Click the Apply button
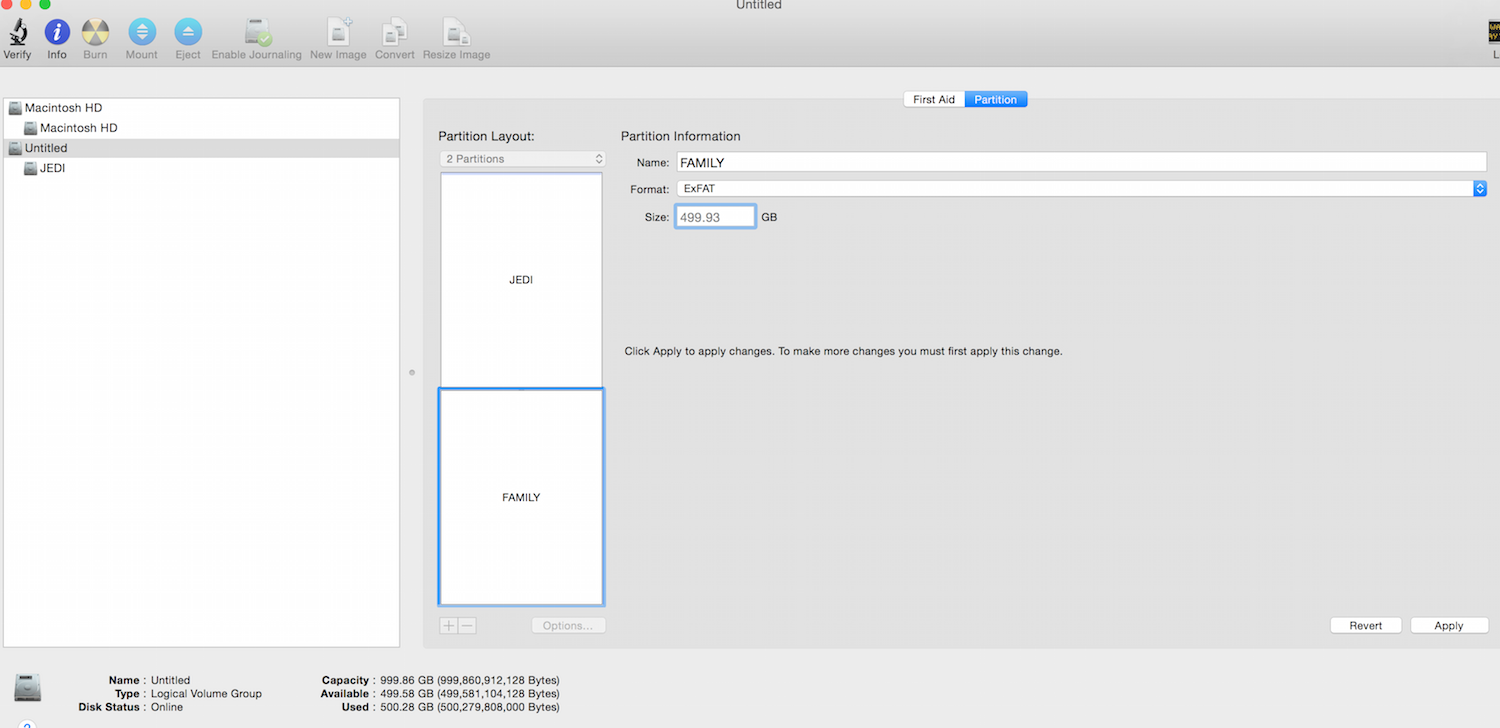The height and width of the screenshot is (728, 1500). 1449,626
